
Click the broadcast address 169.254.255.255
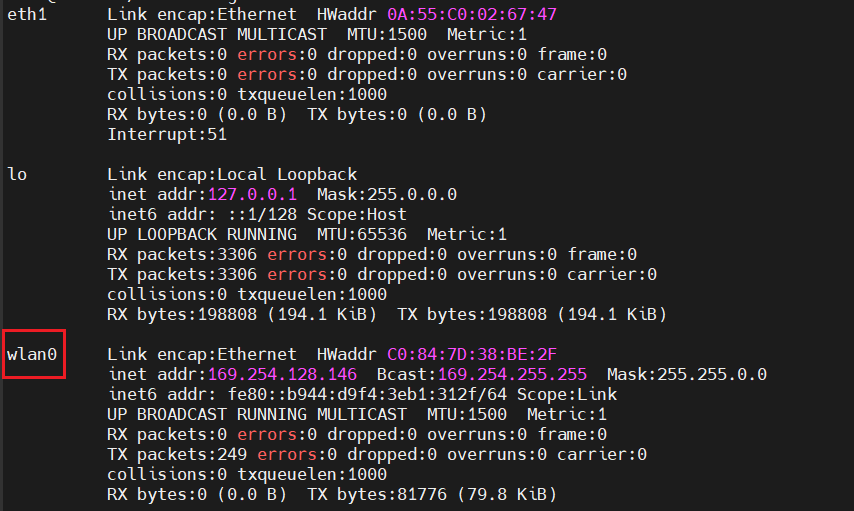511,374
